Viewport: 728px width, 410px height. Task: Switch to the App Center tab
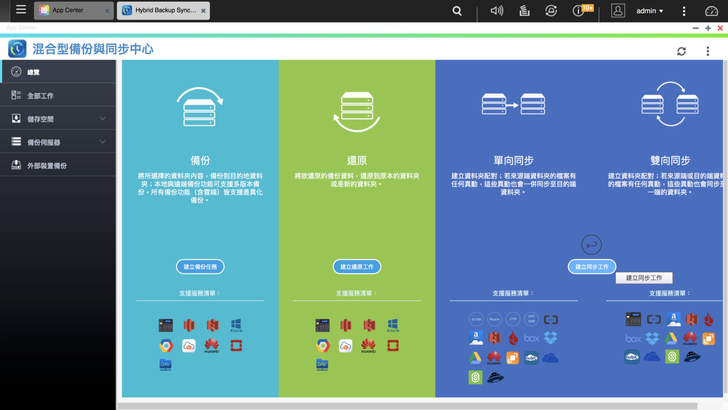coord(68,11)
